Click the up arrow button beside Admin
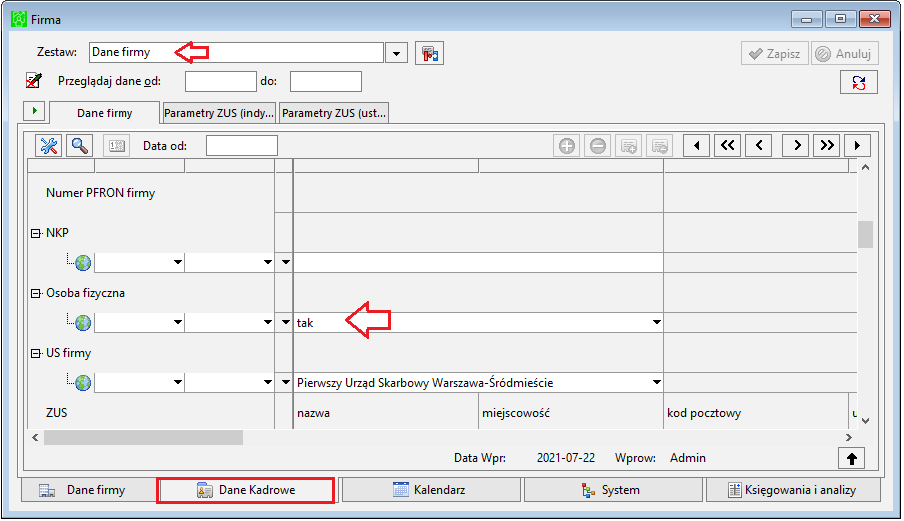 coord(852,459)
